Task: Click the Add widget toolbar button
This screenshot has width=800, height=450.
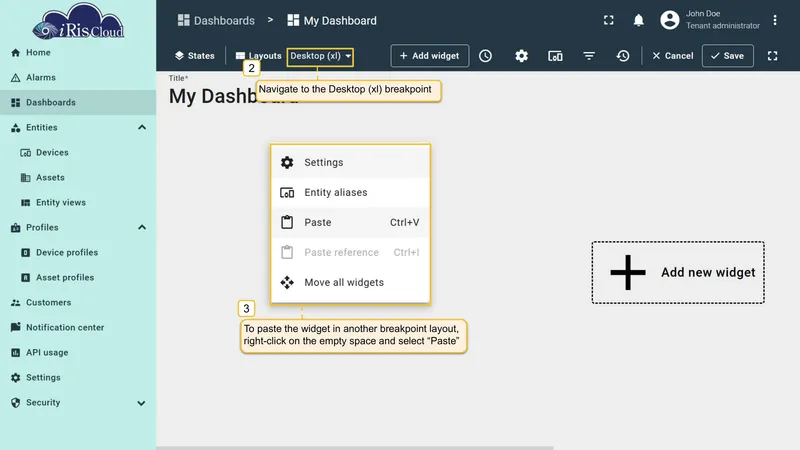Action: (430, 56)
